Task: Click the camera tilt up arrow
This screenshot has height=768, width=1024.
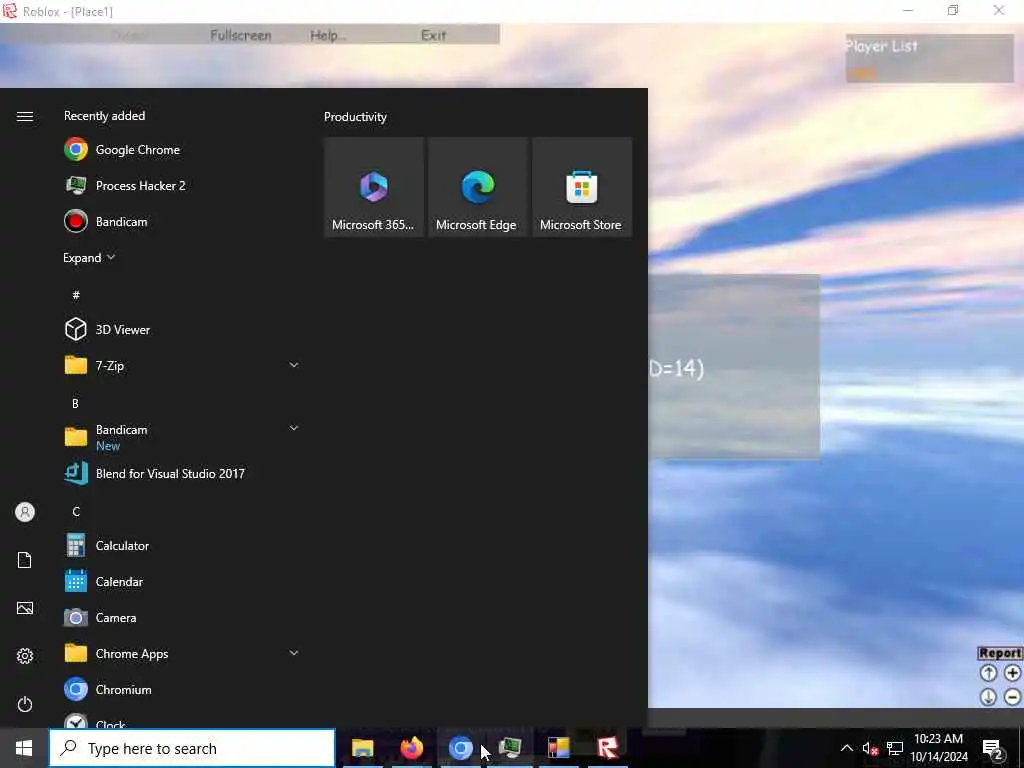Action: pos(988,673)
